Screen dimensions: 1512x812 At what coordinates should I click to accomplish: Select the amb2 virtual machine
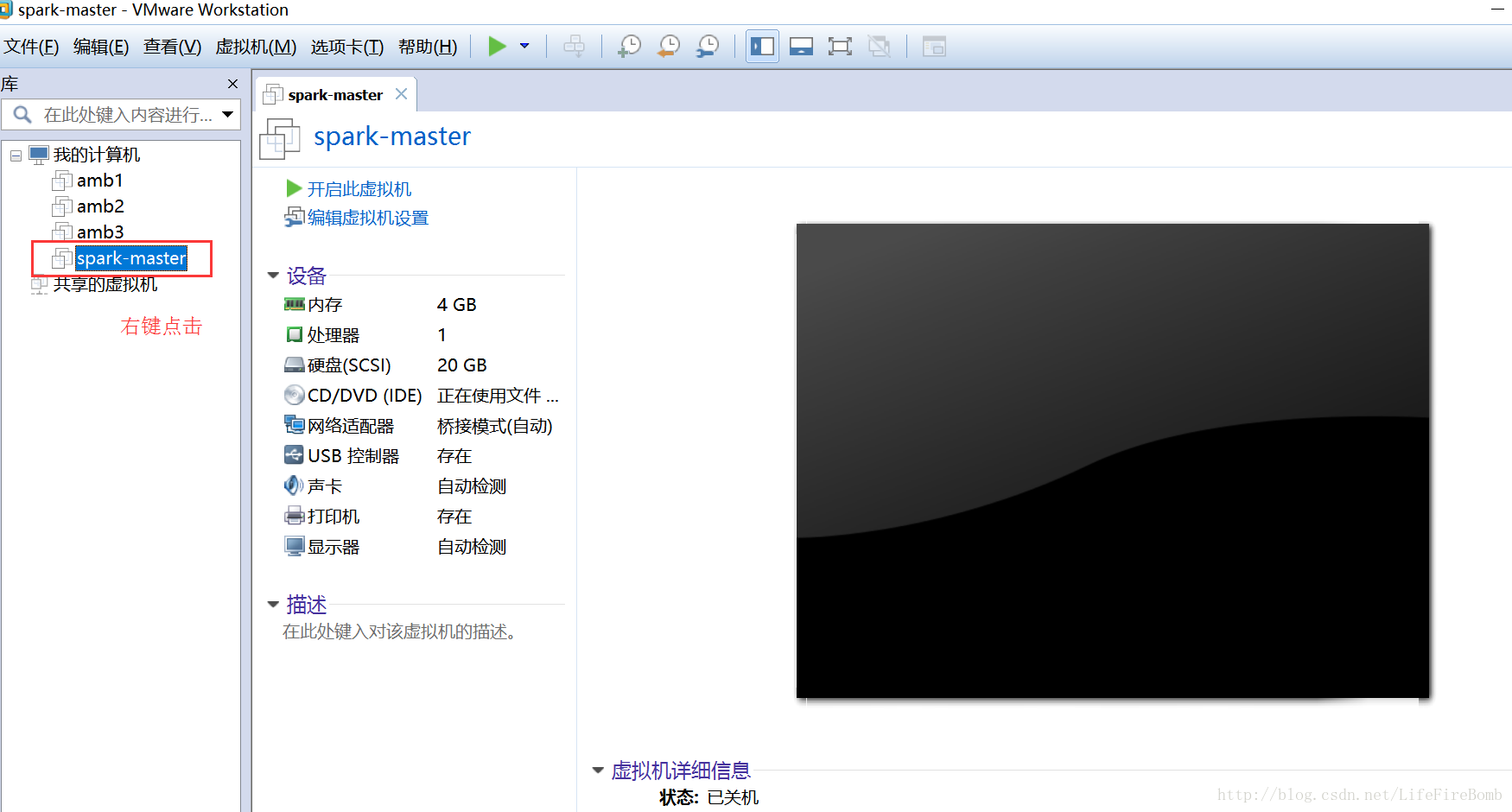pyautogui.click(x=100, y=206)
